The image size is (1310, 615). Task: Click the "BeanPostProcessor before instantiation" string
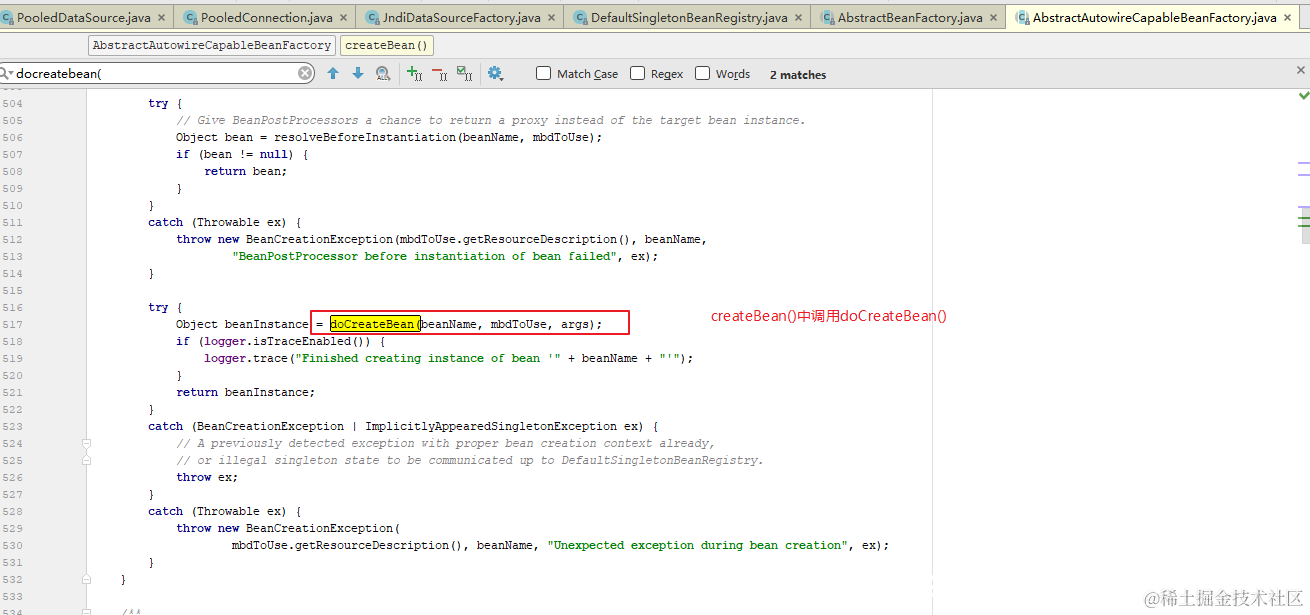tap(425, 256)
